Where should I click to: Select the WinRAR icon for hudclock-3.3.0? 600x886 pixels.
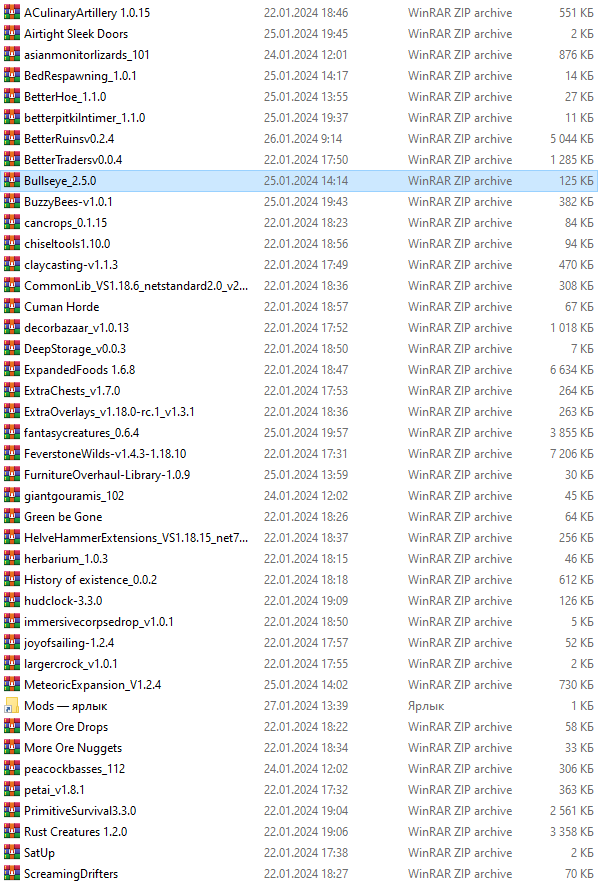[x=12, y=601]
